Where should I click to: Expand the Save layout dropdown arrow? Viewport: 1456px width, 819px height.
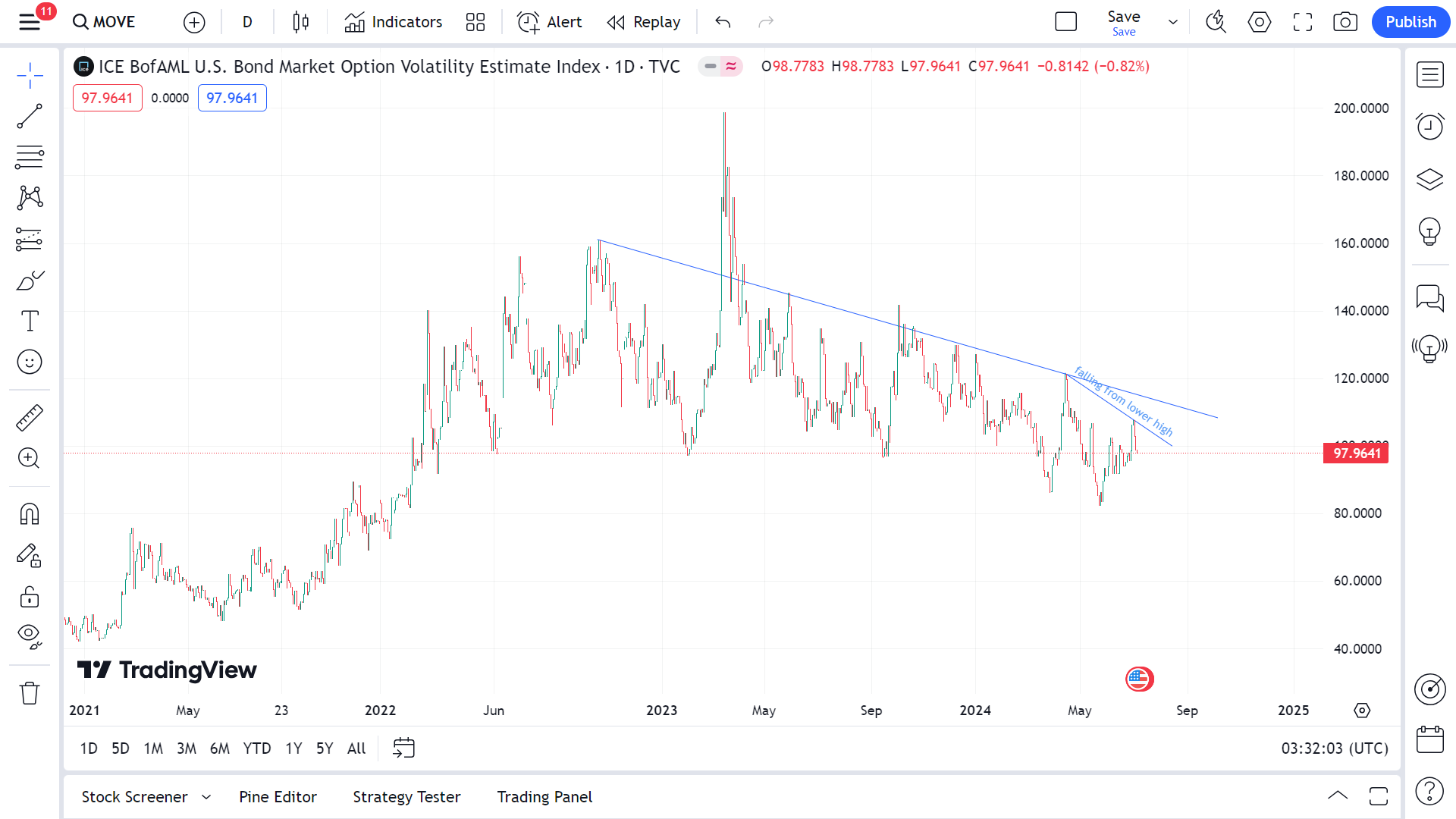[x=1173, y=22]
